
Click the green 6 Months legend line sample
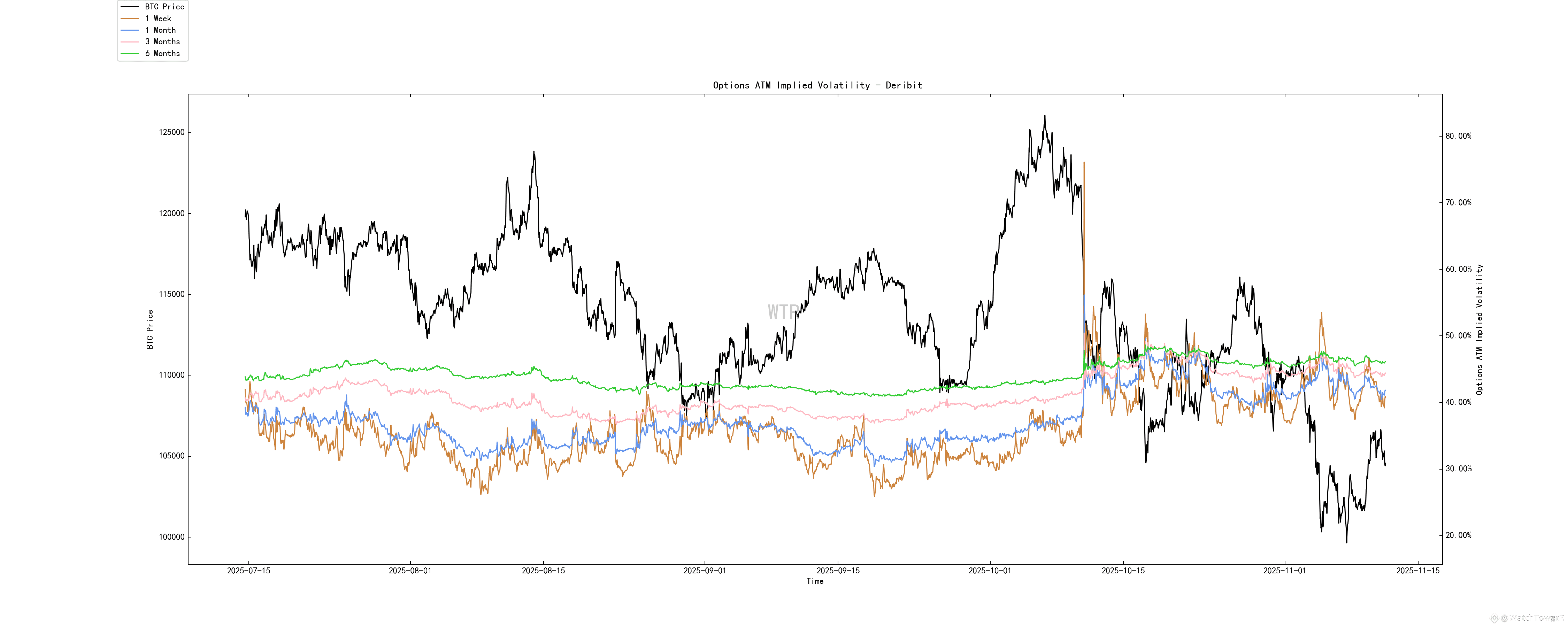pyautogui.click(x=130, y=54)
